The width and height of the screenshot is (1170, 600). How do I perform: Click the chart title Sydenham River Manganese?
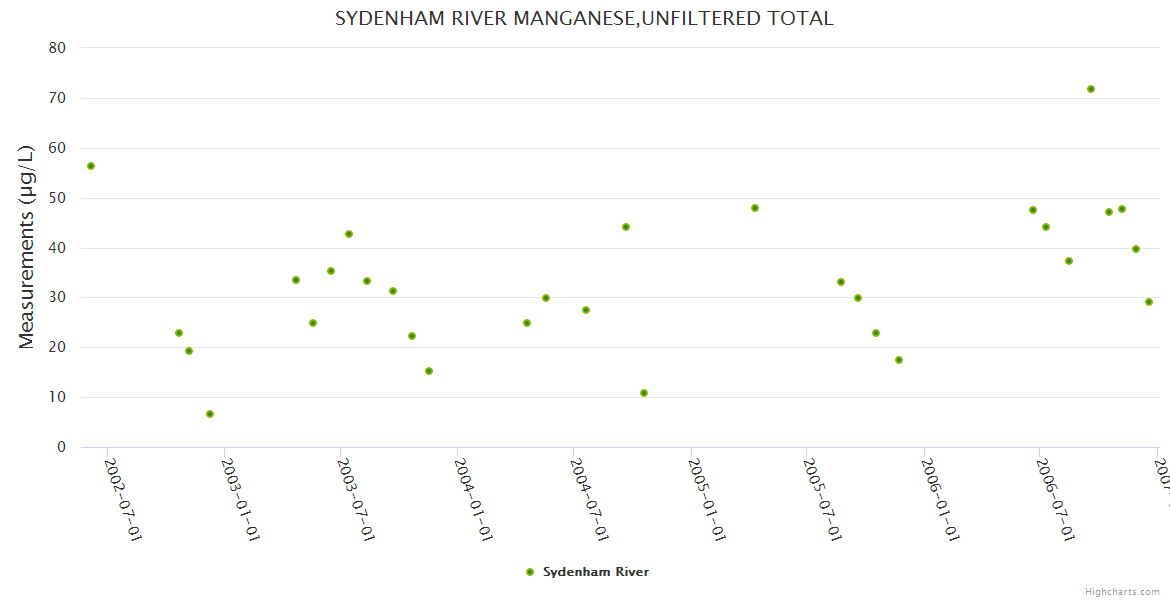584,18
